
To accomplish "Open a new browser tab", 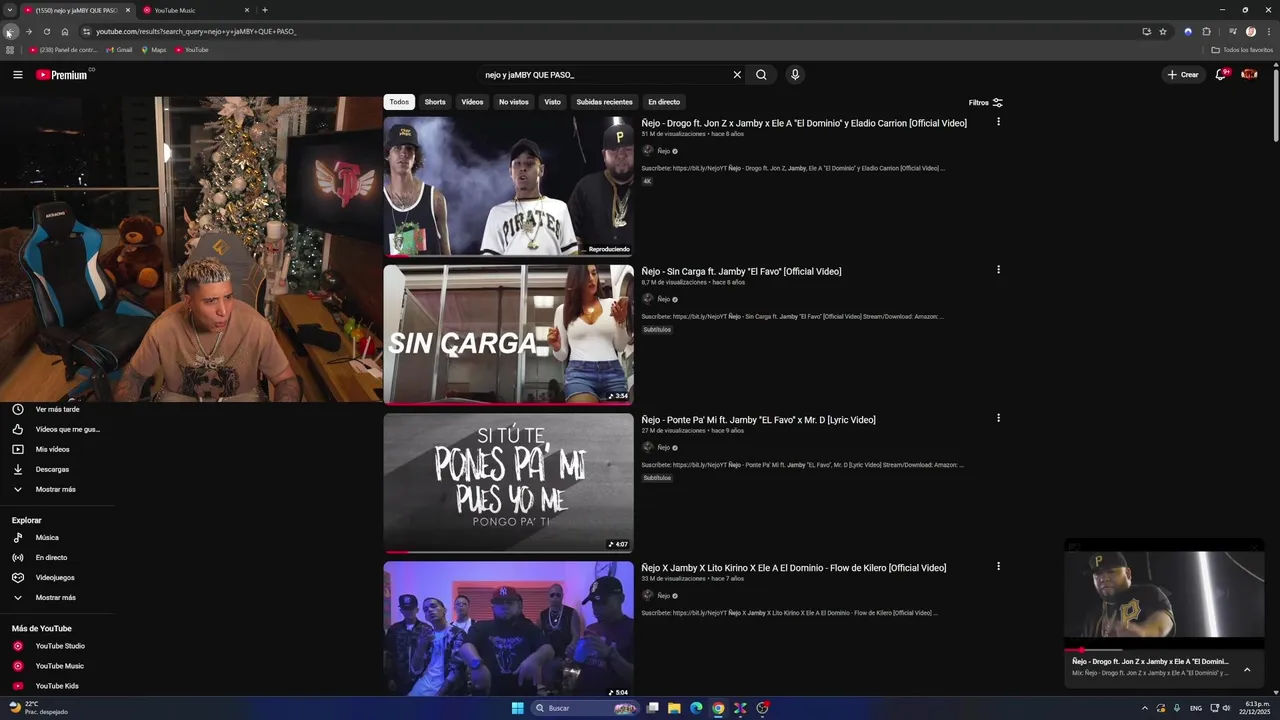I will 265,10.
